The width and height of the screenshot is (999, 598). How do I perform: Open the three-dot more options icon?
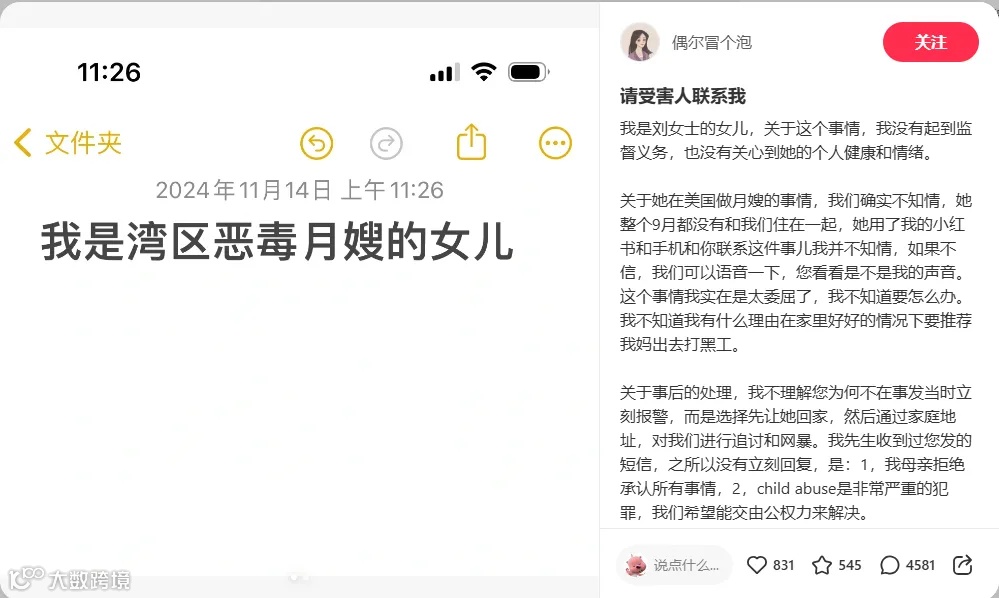tap(555, 143)
